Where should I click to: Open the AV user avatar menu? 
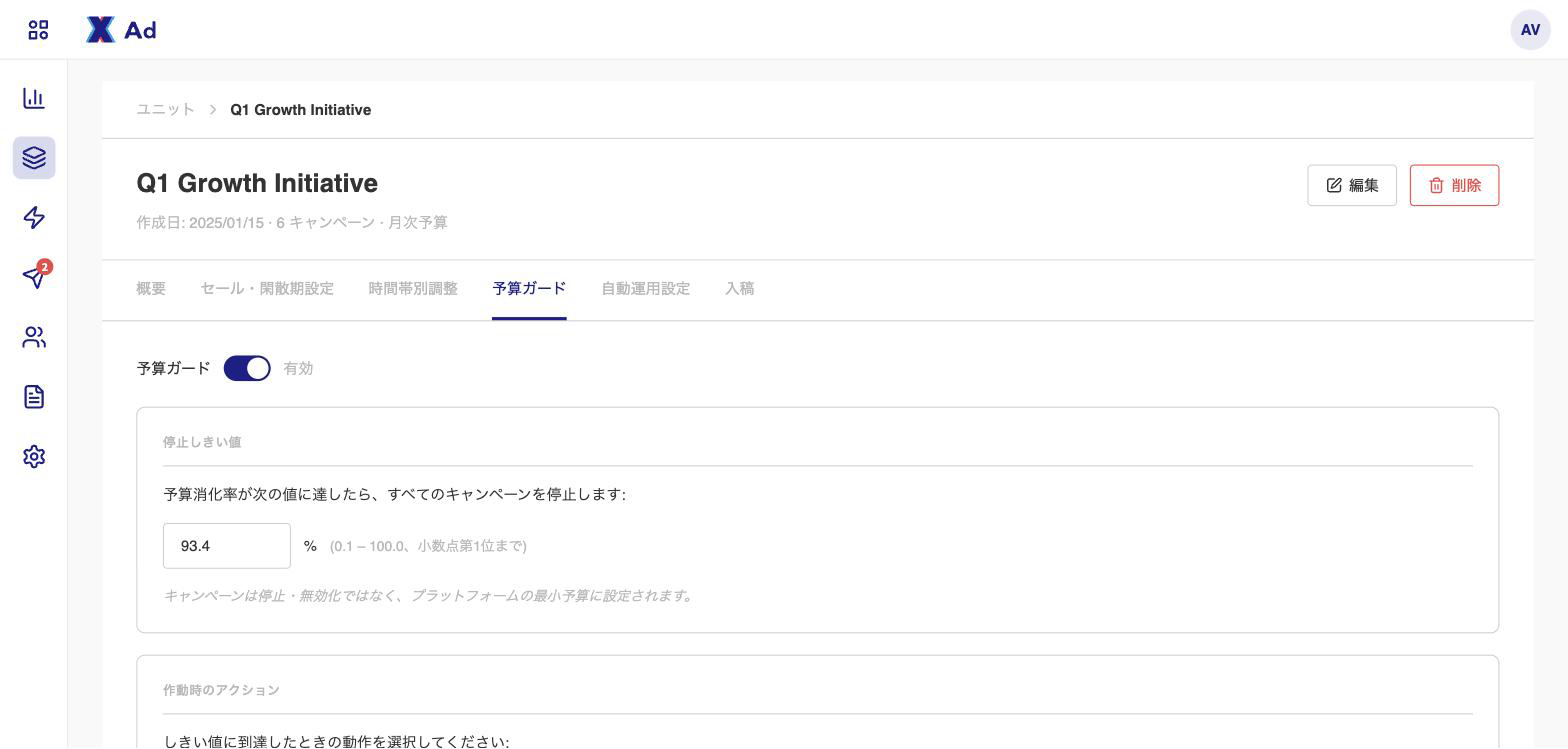pyautogui.click(x=1530, y=30)
